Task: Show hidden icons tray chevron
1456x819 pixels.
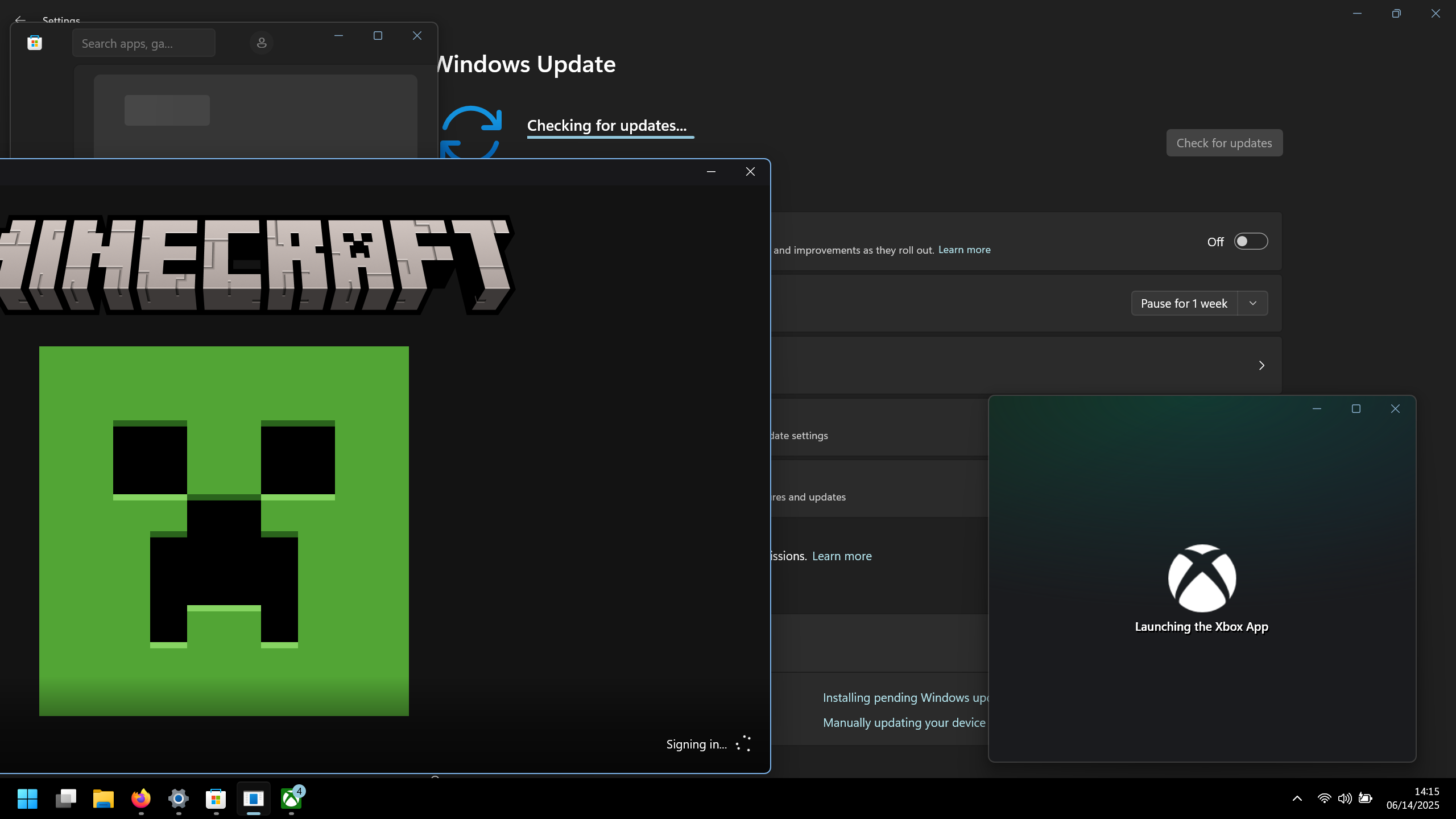Action: (x=1297, y=799)
